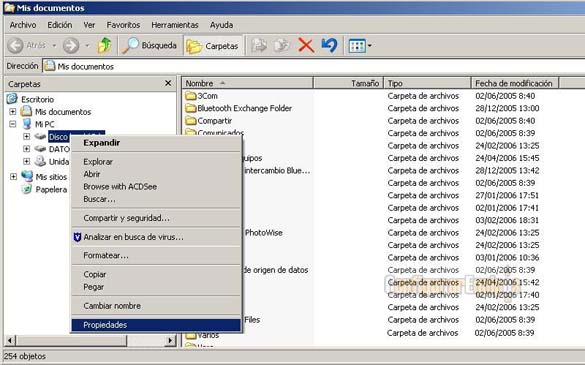
Task: Open the Herramientas menu
Action: pos(175,25)
